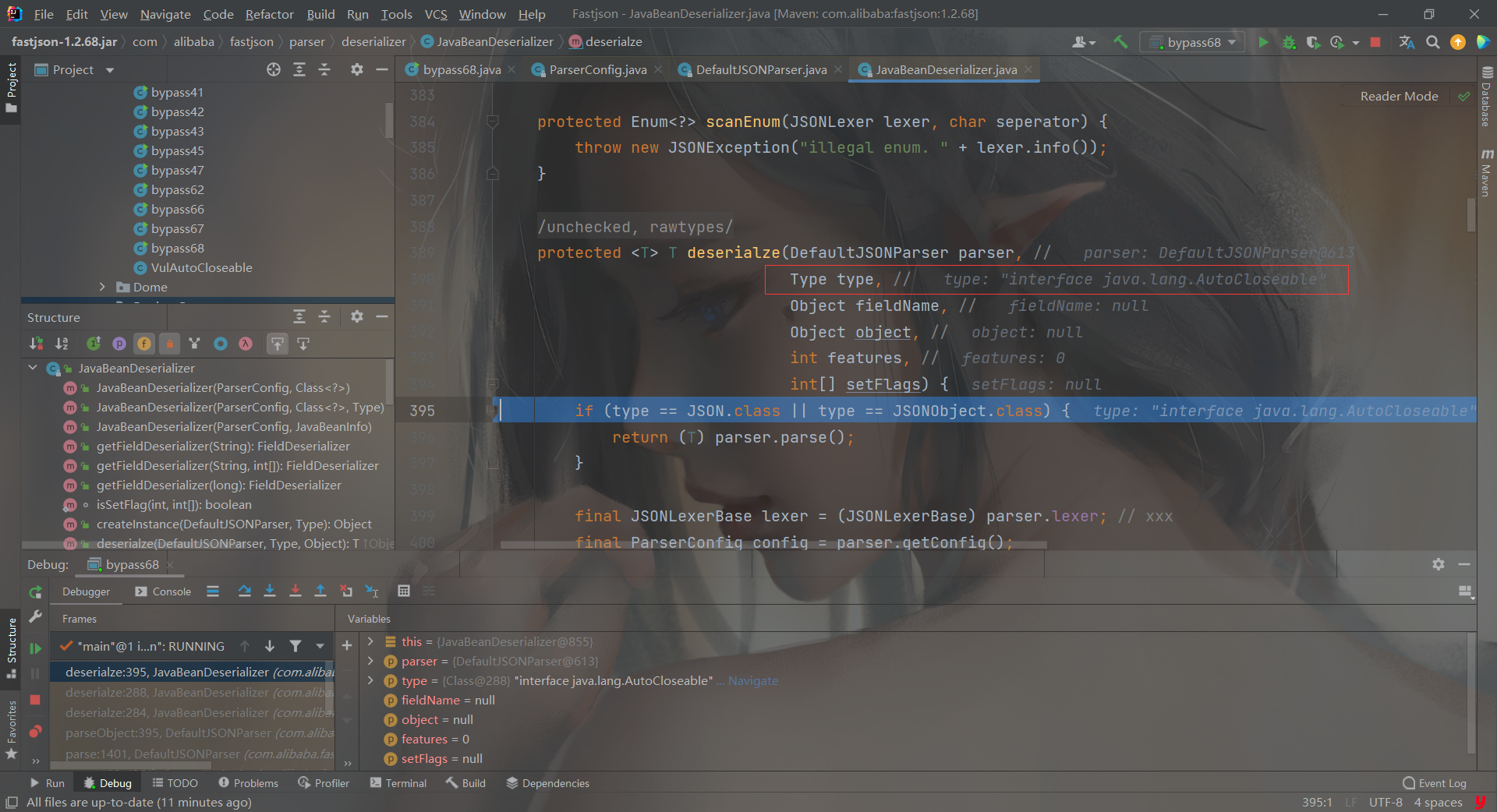1497x812 pixels.
Task: Open the Navigate menu
Action: click(165, 14)
